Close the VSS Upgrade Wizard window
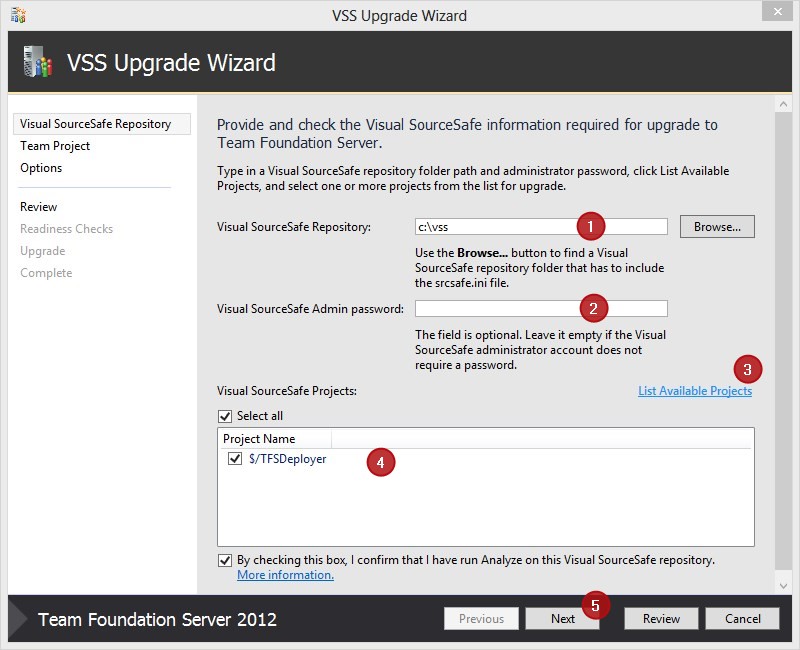The height and width of the screenshot is (650, 800). click(x=777, y=11)
